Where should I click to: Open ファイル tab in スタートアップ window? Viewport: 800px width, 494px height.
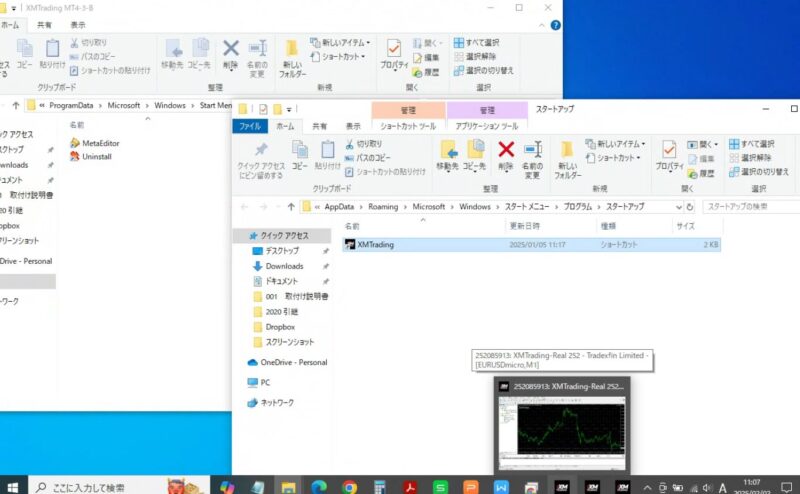250,126
